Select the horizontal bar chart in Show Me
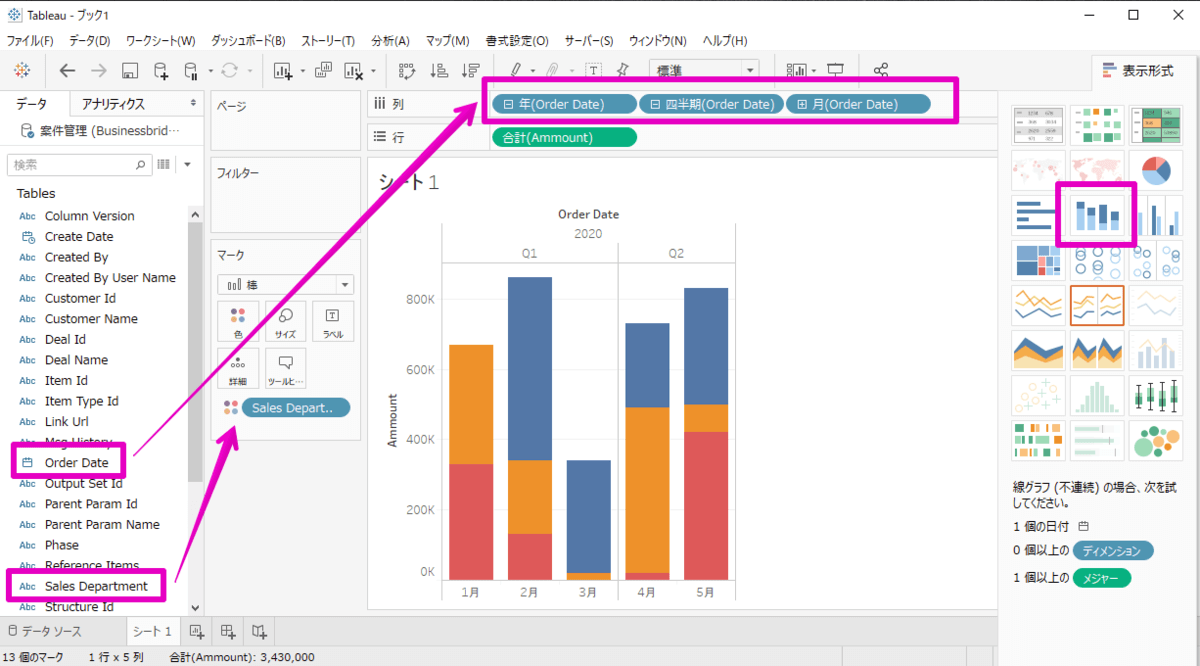 [x=1038, y=215]
